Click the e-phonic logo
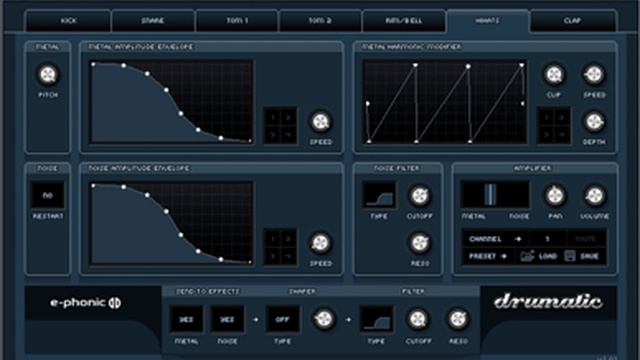Screen dimensions: 640x360 pyautogui.click(x=86, y=302)
